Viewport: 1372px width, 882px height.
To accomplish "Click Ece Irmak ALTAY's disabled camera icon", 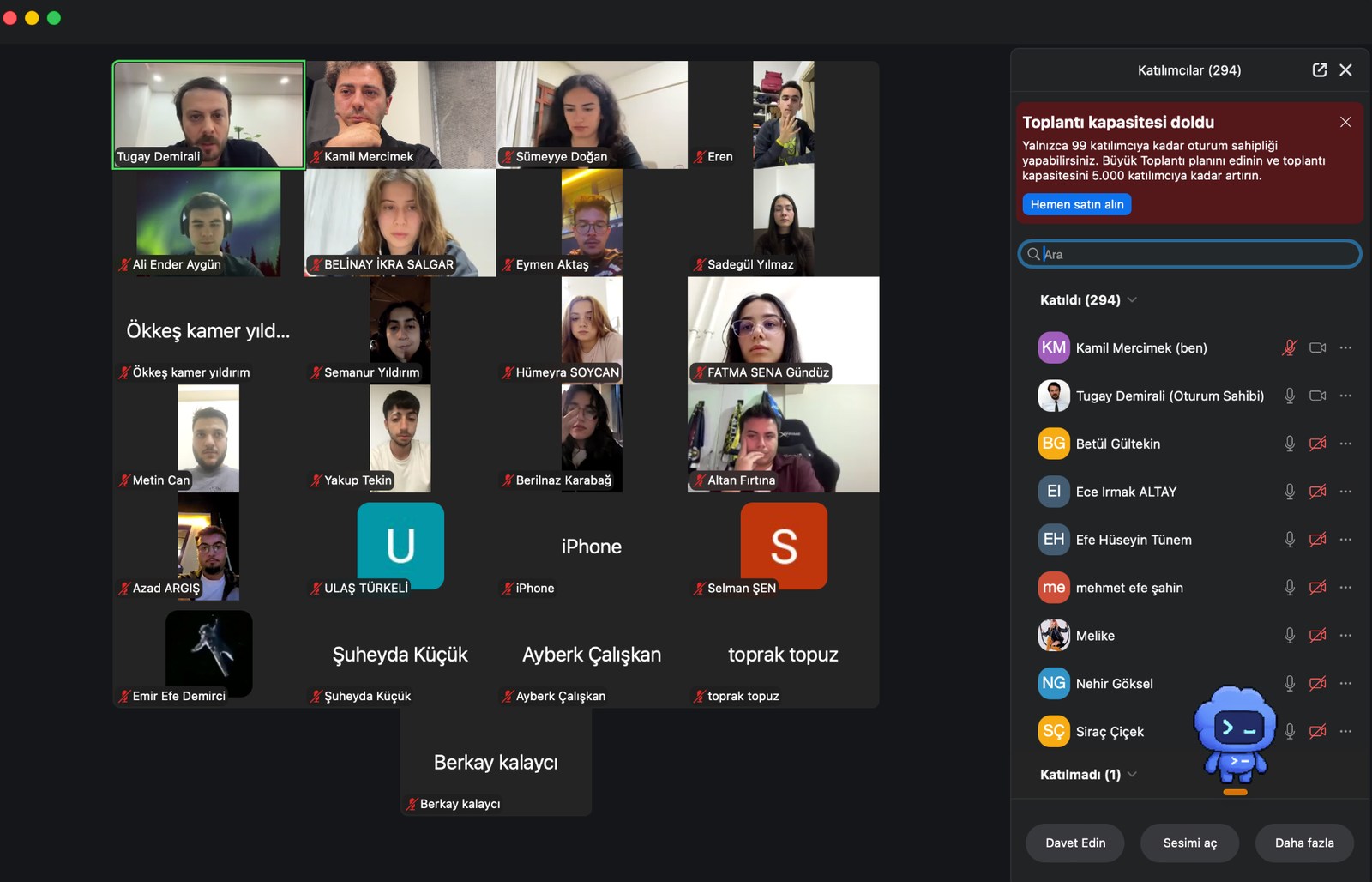I will pyautogui.click(x=1318, y=492).
